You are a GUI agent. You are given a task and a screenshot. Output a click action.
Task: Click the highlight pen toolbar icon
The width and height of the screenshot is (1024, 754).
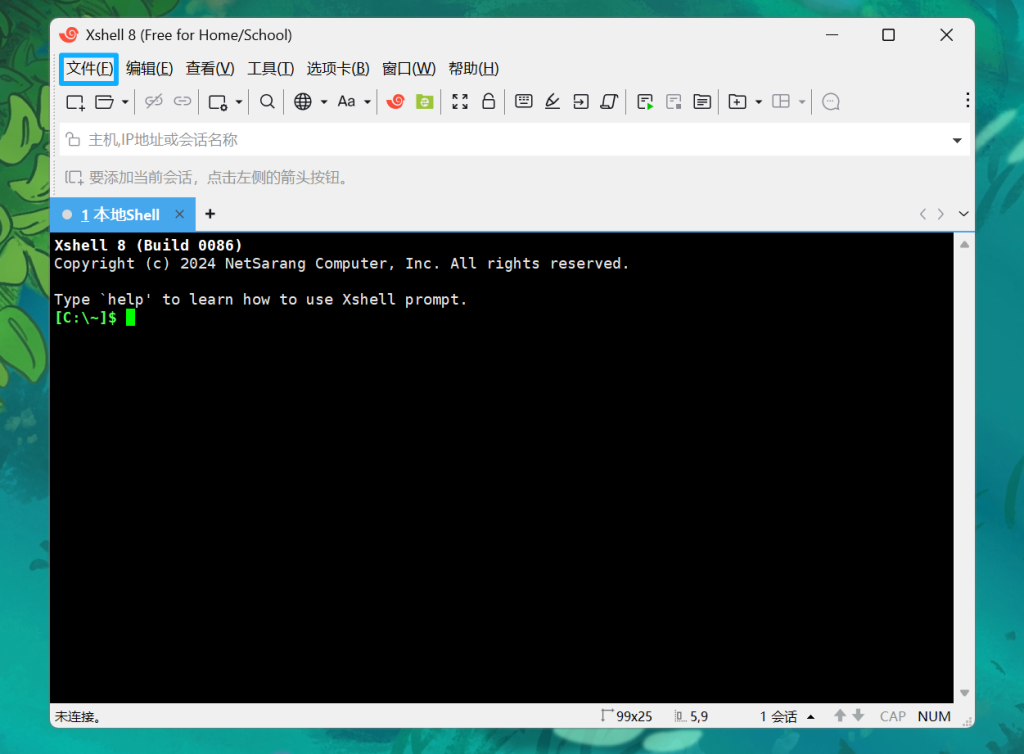coord(552,101)
